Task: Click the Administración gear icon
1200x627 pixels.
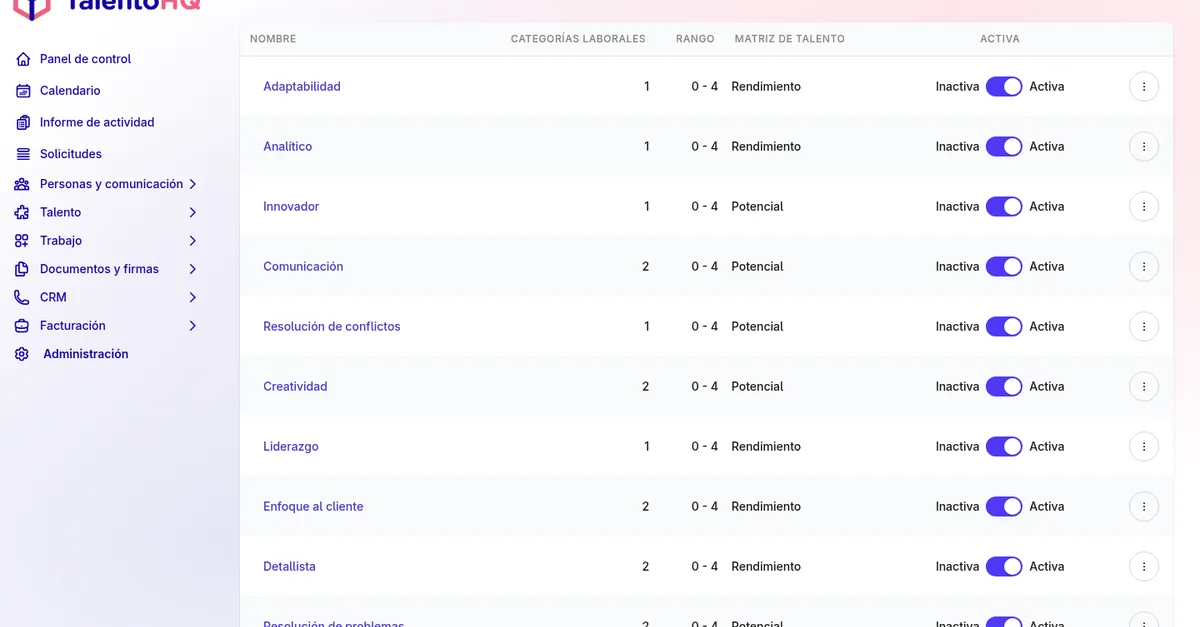Action: (x=22, y=354)
